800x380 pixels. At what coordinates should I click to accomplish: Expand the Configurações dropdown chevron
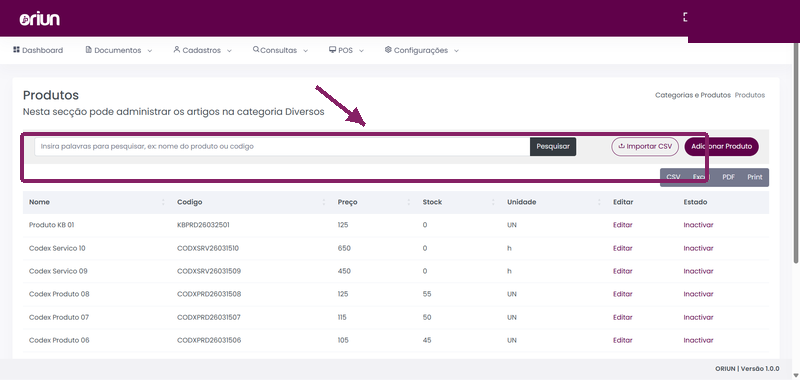point(456,51)
